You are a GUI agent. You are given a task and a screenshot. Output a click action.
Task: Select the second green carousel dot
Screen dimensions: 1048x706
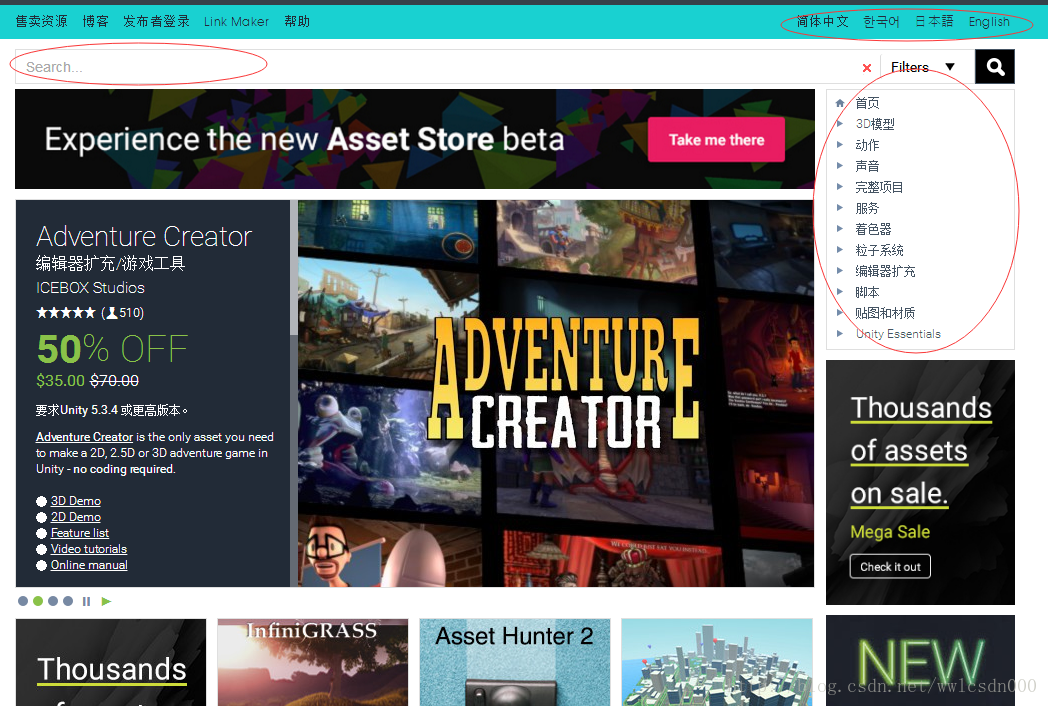coord(38,601)
